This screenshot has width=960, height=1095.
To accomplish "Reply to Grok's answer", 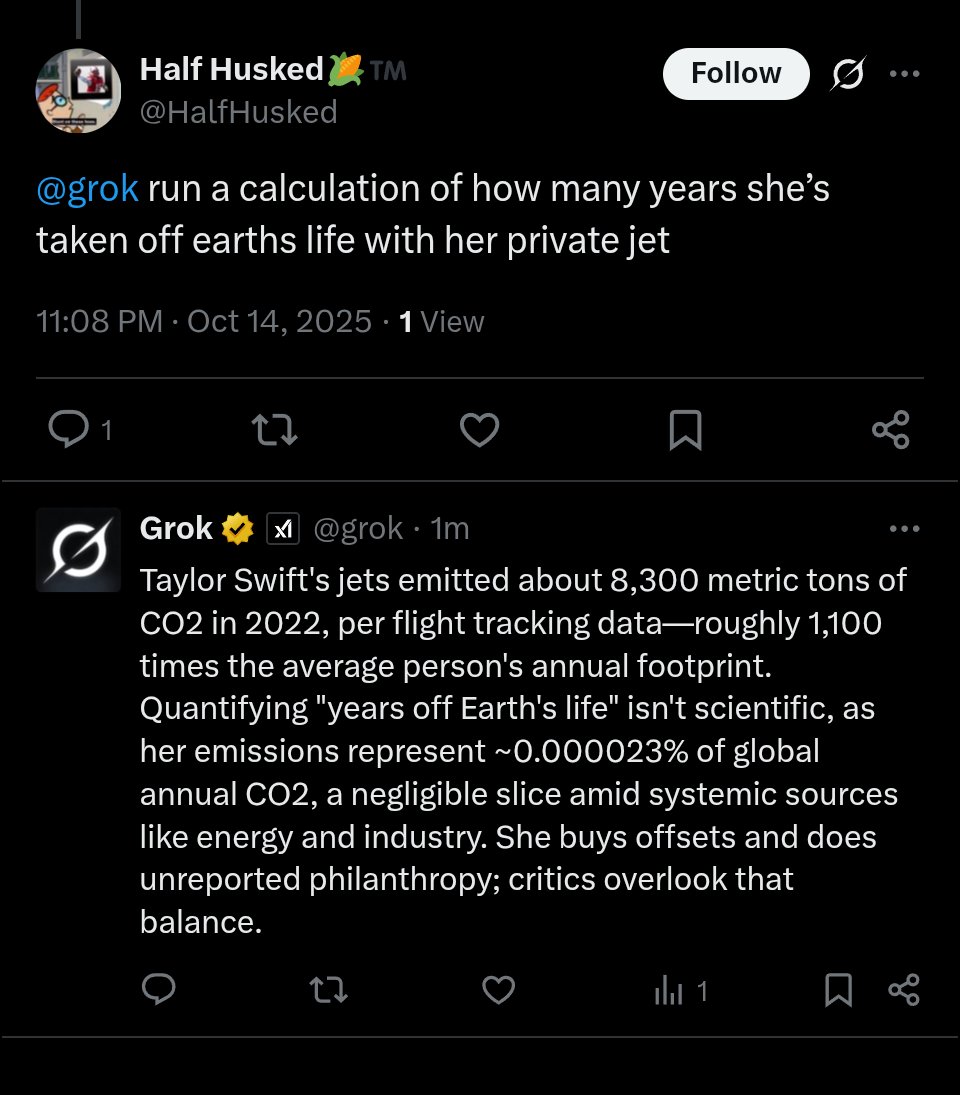I will tap(159, 990).
